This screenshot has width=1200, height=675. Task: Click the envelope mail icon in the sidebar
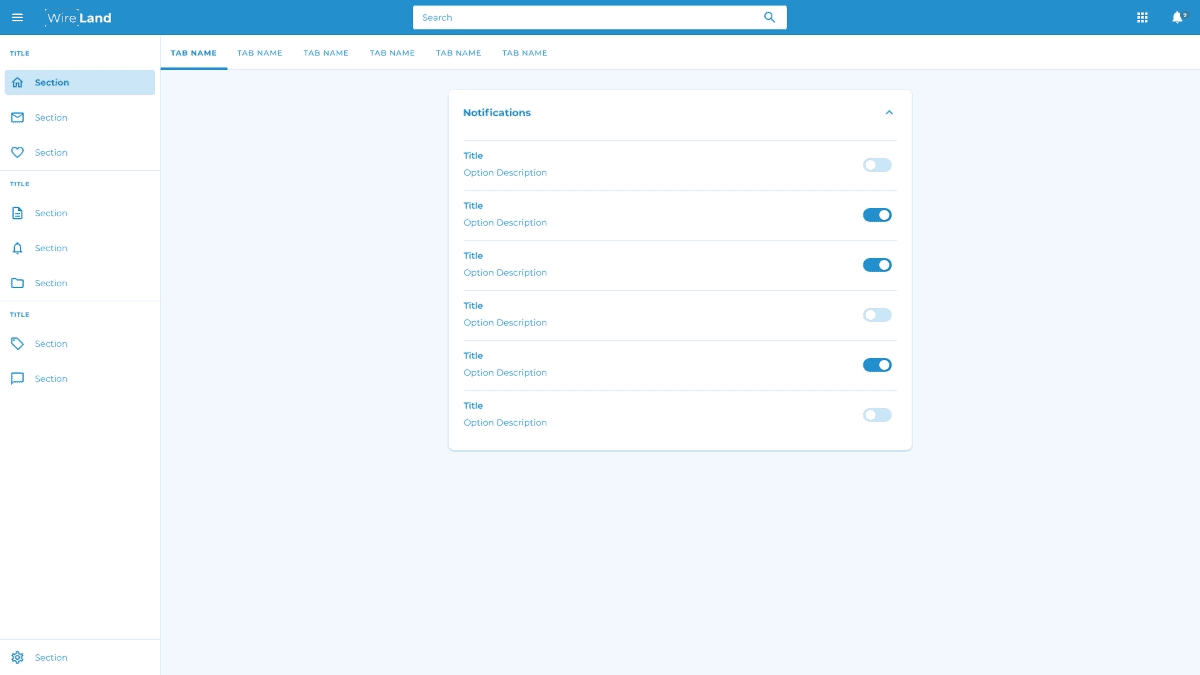[17, 118]
